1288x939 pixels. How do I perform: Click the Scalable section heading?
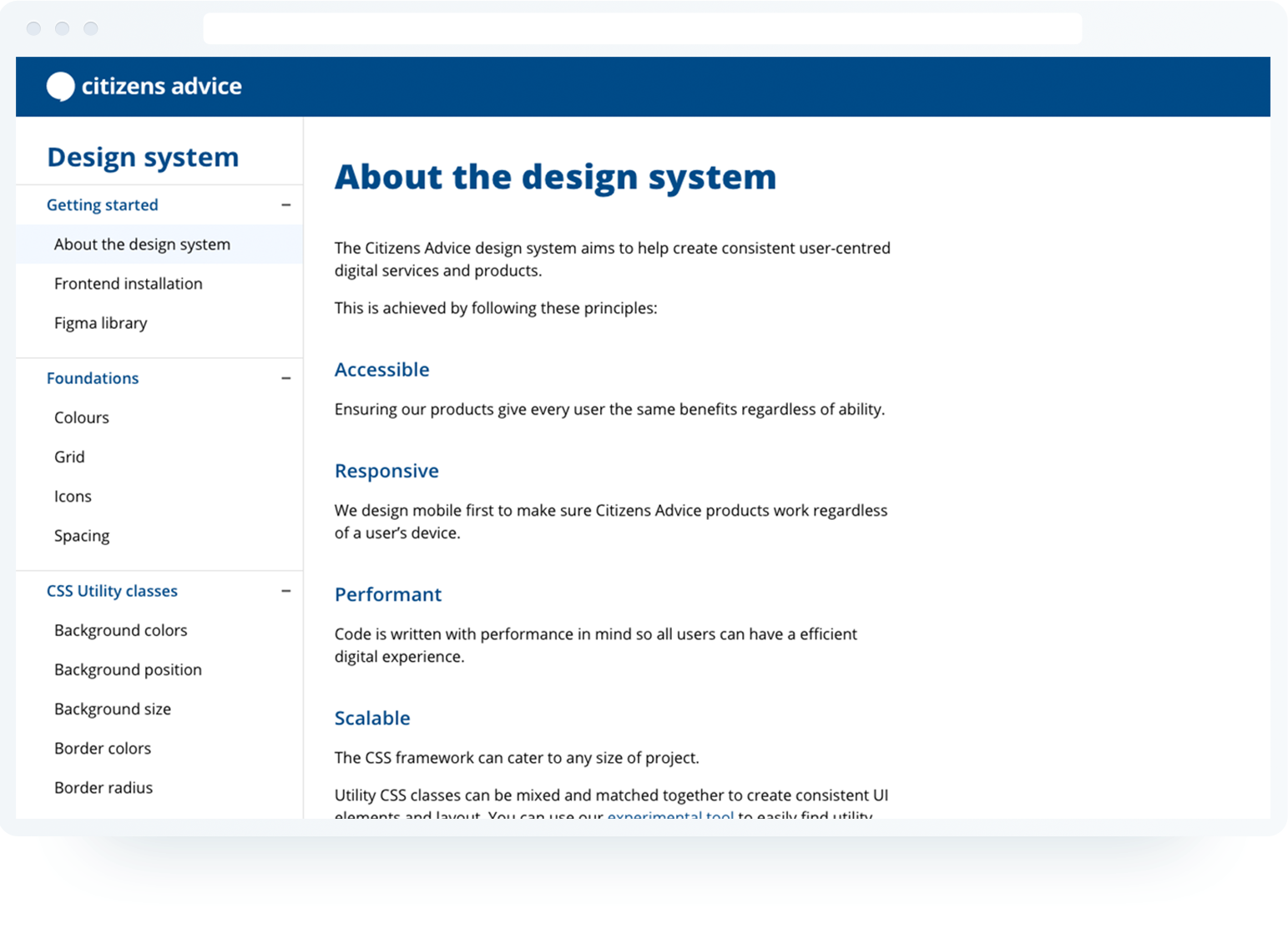(372, 718)
